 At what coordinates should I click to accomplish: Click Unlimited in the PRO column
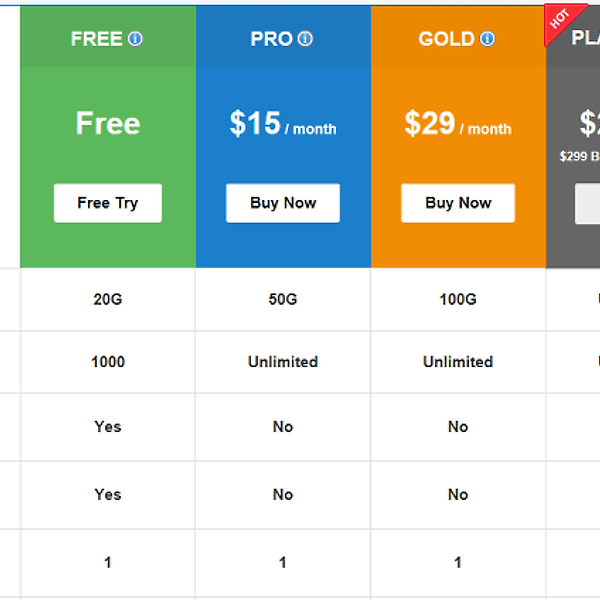283,362
